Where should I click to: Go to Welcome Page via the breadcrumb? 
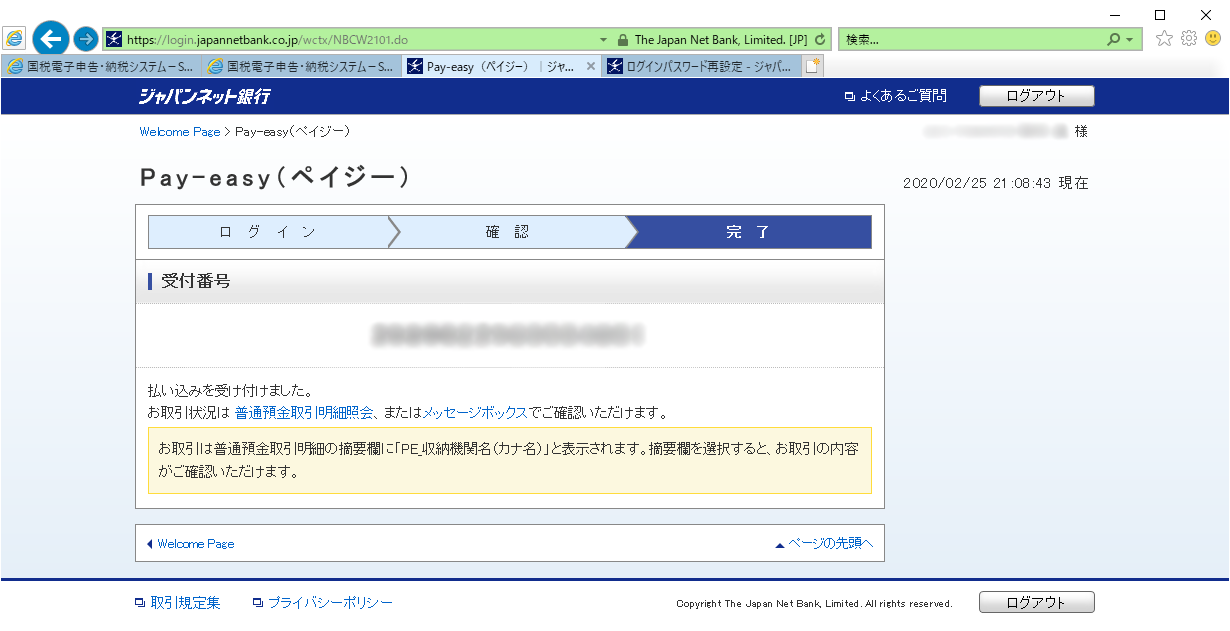coord(180,132)
